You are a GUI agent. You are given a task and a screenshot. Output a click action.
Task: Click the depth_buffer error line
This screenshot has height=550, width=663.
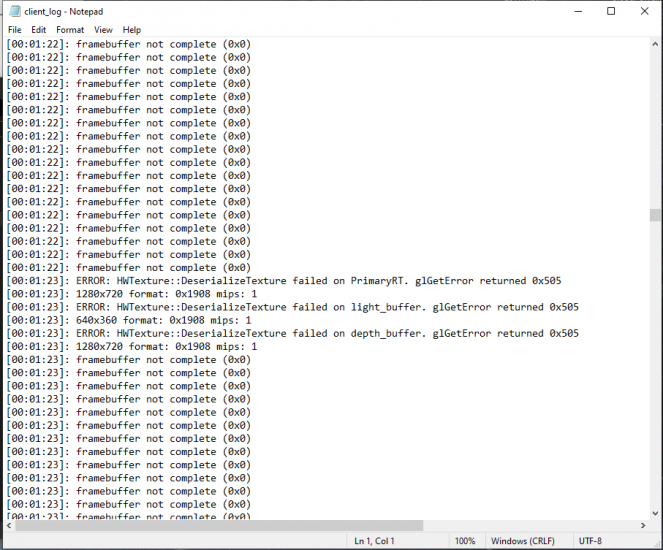[x=292, y=334]
